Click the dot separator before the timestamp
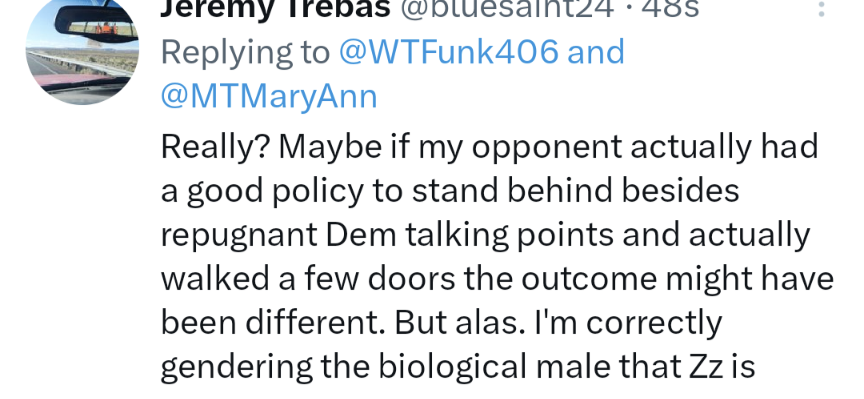 point(628,9)
